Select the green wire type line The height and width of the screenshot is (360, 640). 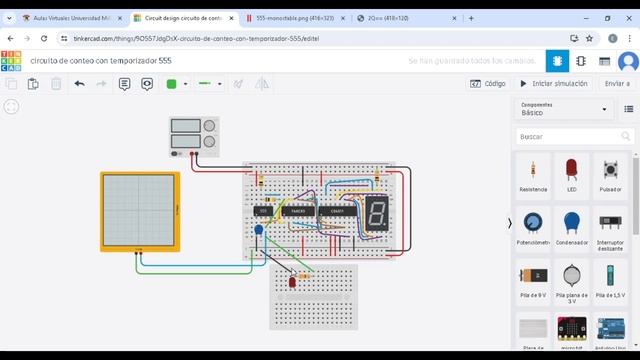pyautogui.click(x=204, y=83)
